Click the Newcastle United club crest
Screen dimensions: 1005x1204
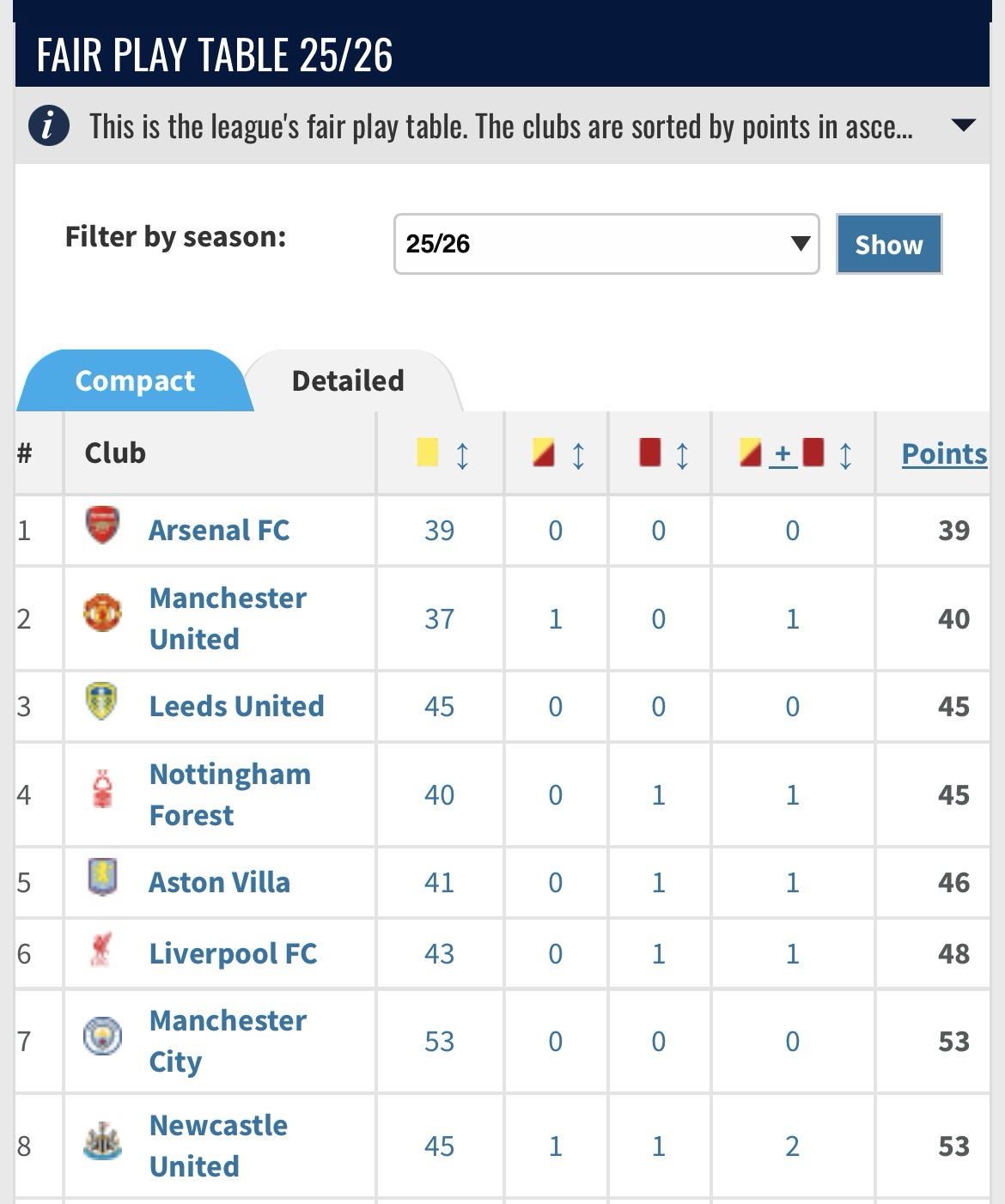[102, 1142]
